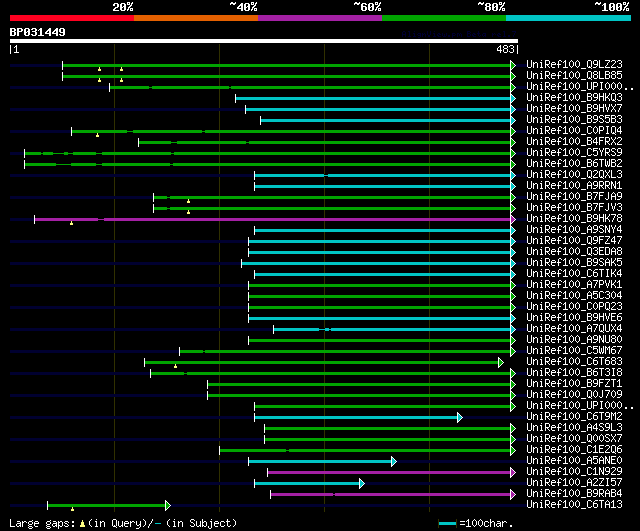Select the query name BP031449
Viewport: 640px width, 531px height.
(38, 32)
